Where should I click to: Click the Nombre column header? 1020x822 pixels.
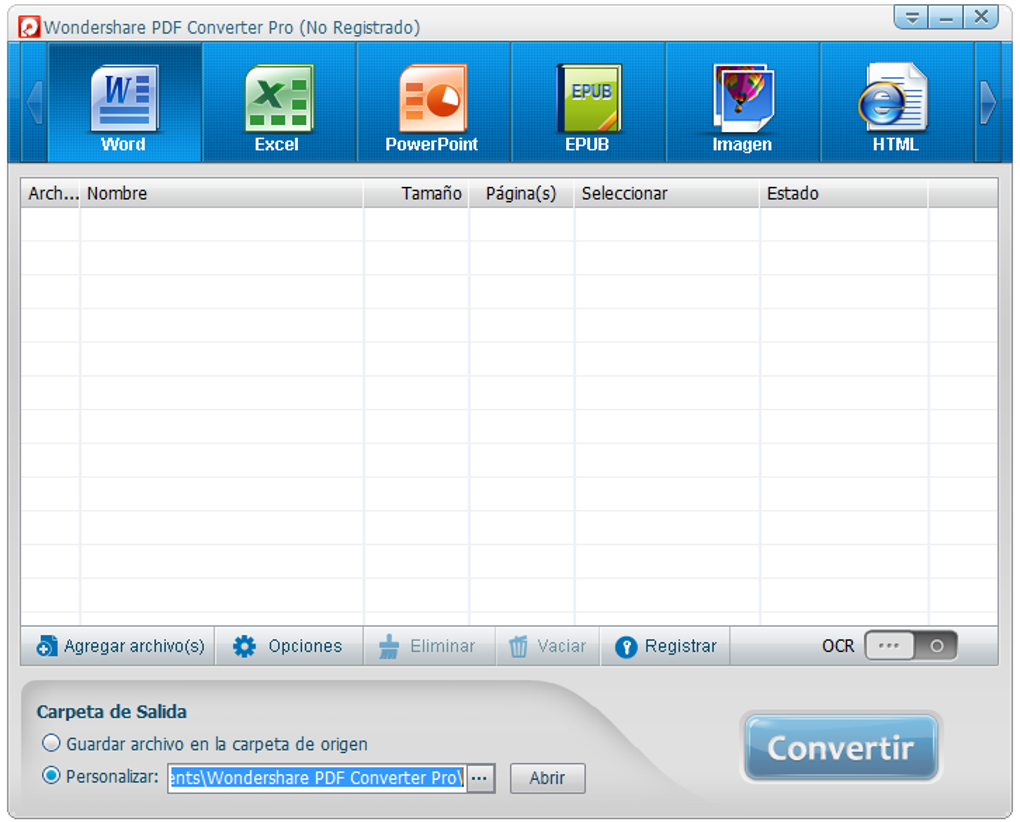pyautogui.click(x=221, y=193)
